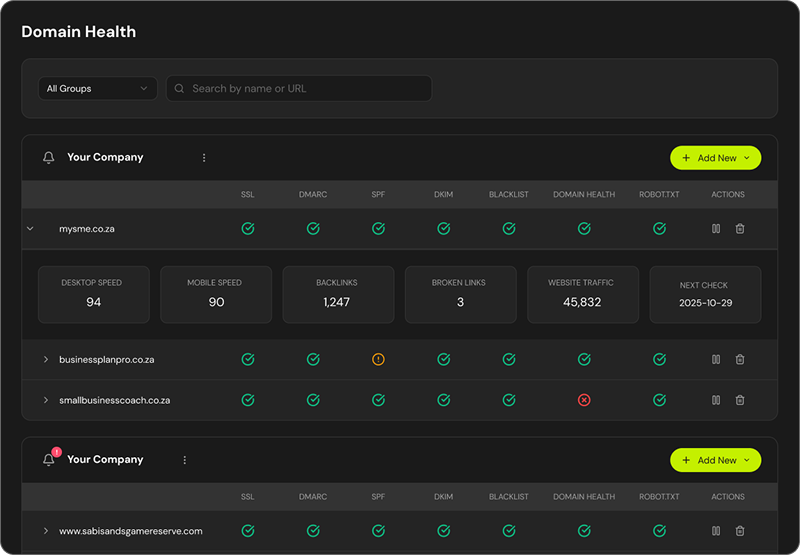The image size is (800, 555).
Task: Click the SSL column header in the first table
Action: click(247, 194)
